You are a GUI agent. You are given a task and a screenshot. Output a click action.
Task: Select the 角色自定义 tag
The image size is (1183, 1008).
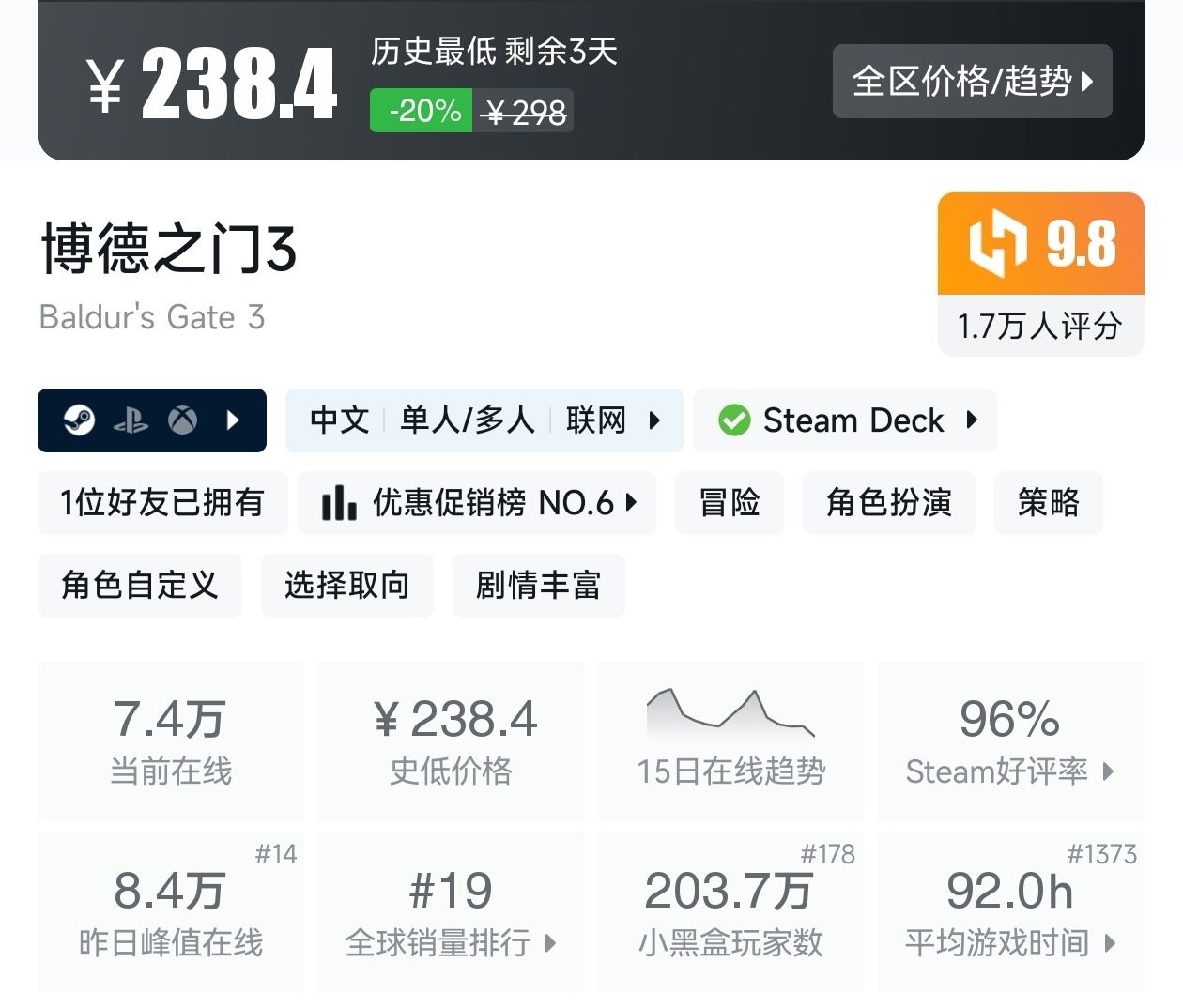tap(140, 586)
